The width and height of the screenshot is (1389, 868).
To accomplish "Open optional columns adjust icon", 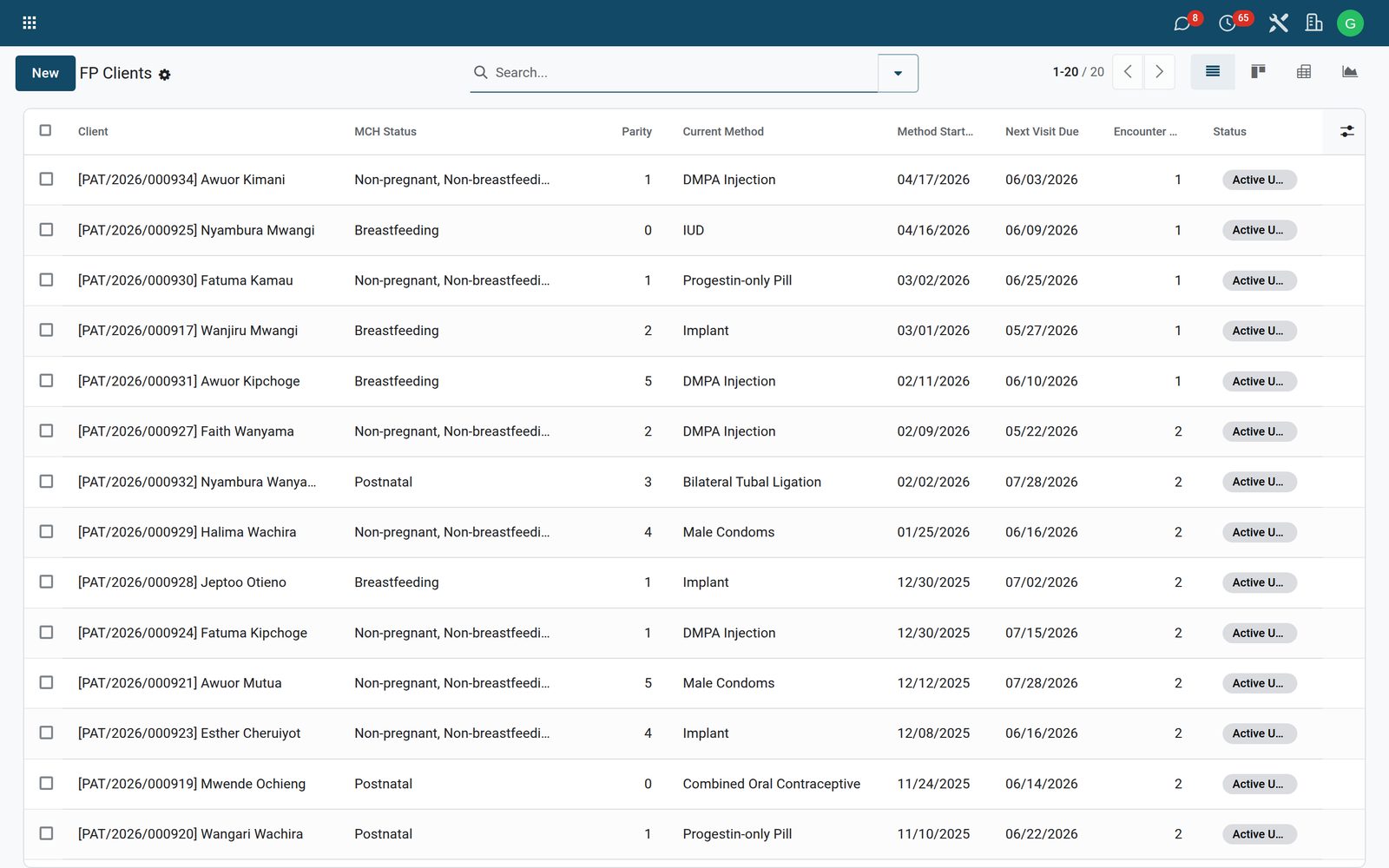I will [1346, 131].
